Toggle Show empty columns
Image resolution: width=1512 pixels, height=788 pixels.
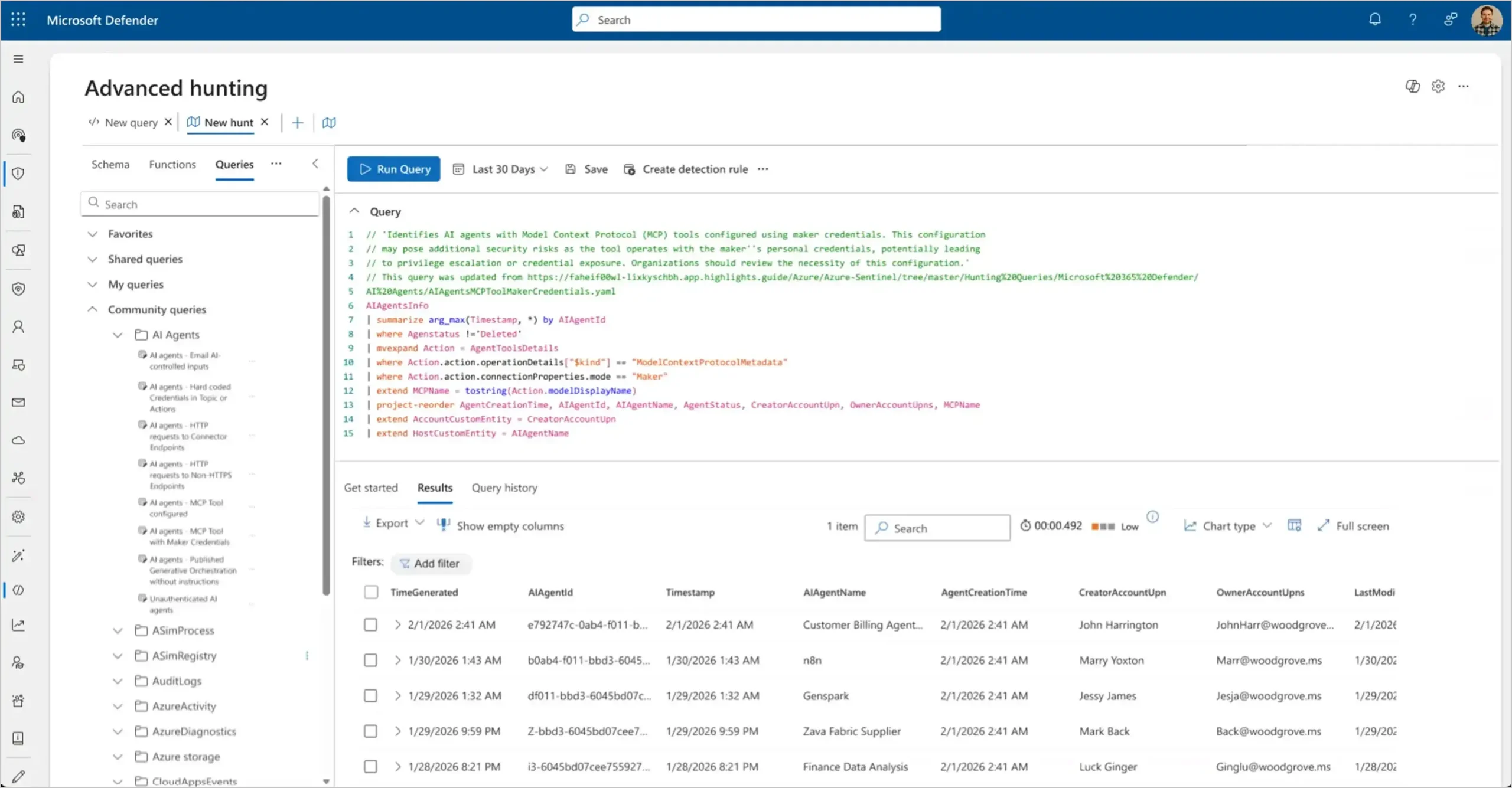pos(500,526)
